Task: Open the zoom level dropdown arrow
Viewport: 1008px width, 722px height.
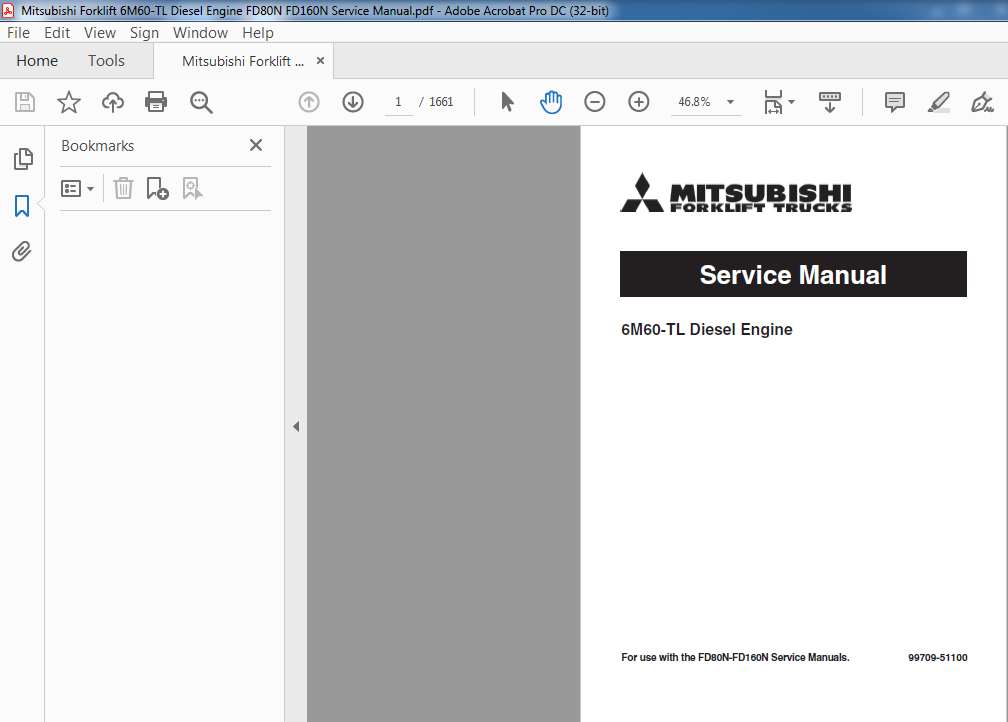Action: [x=730, y=102]
